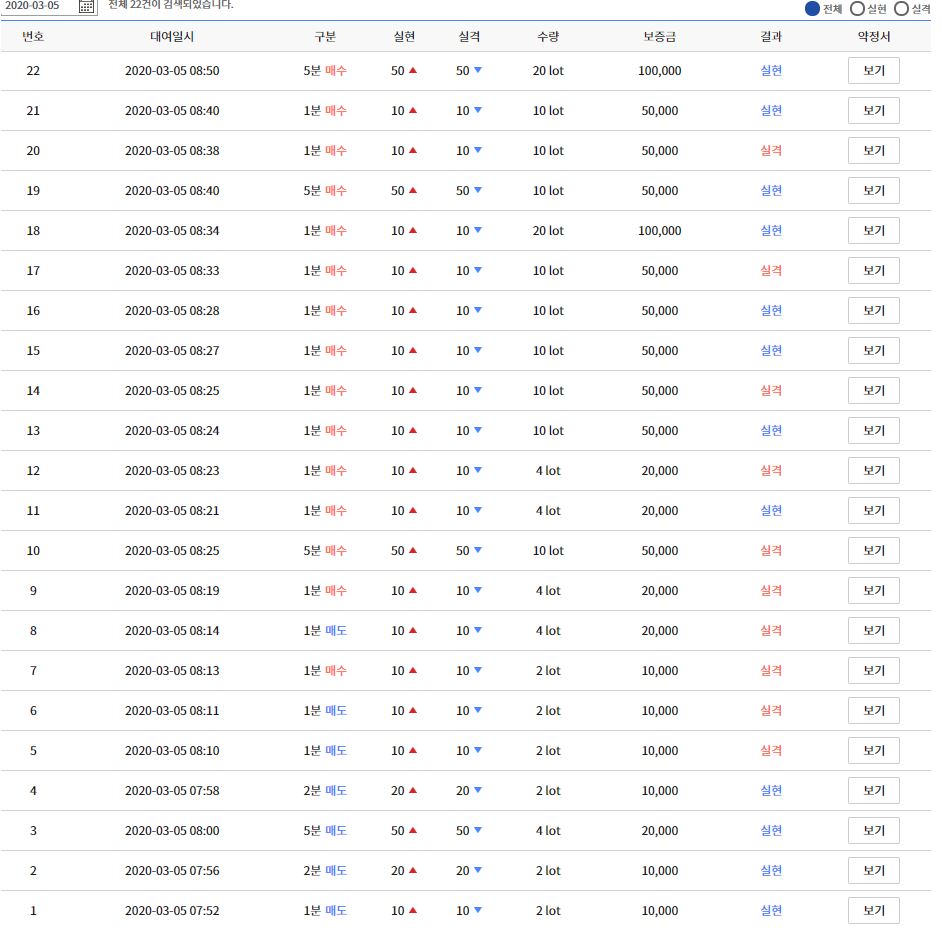Click the 번호 column header

pos(33,37)
